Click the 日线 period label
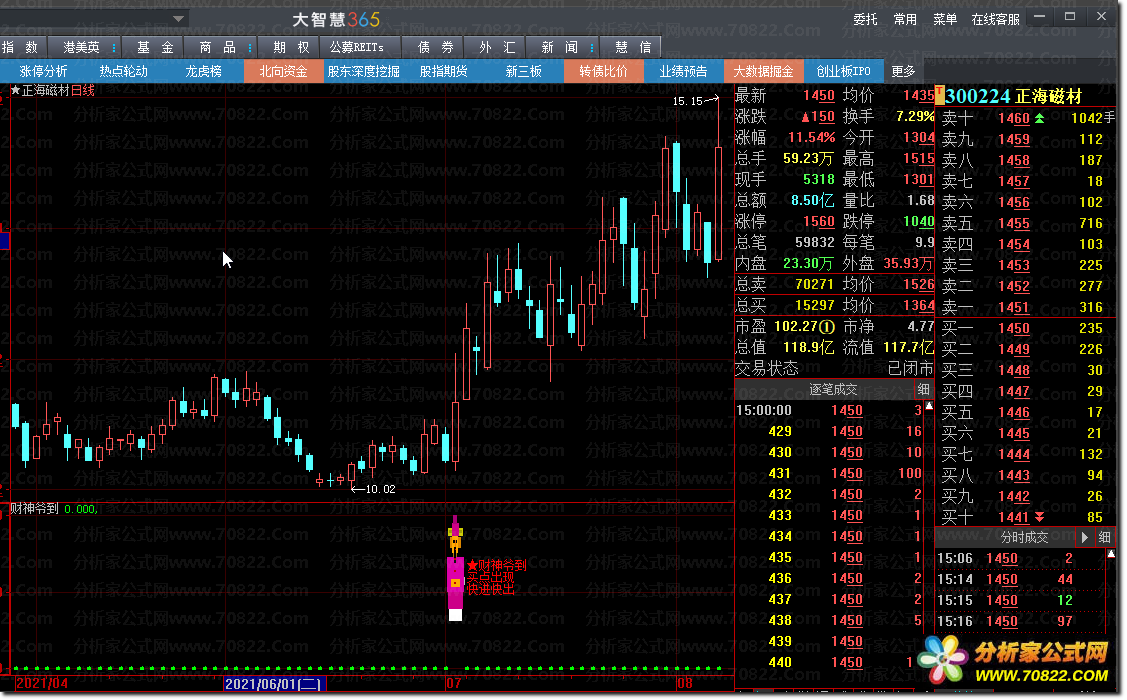This screenshot has height=700, width=1127. click(x=83, y=91)
